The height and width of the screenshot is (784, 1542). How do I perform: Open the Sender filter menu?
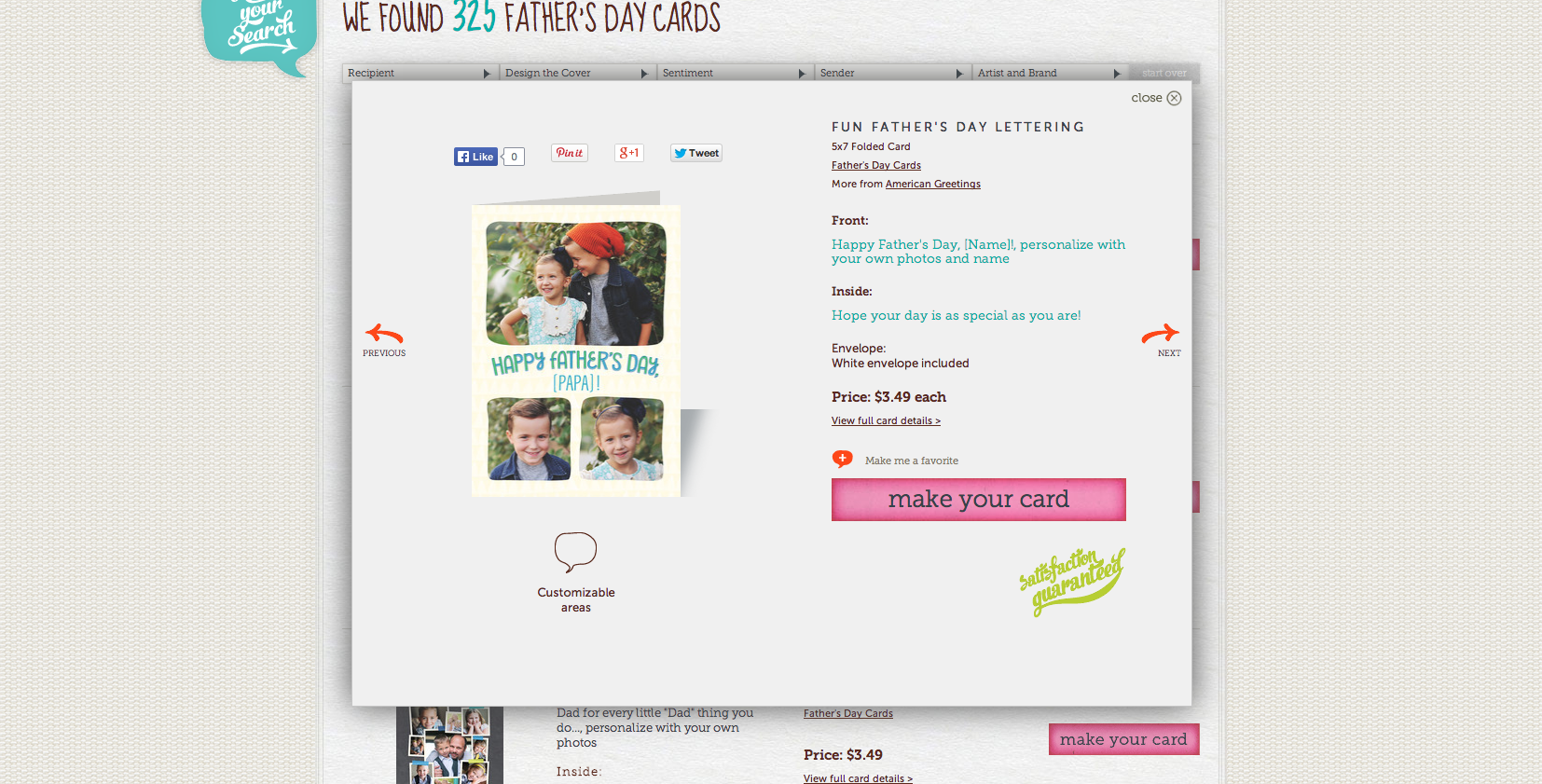[891, 73]
